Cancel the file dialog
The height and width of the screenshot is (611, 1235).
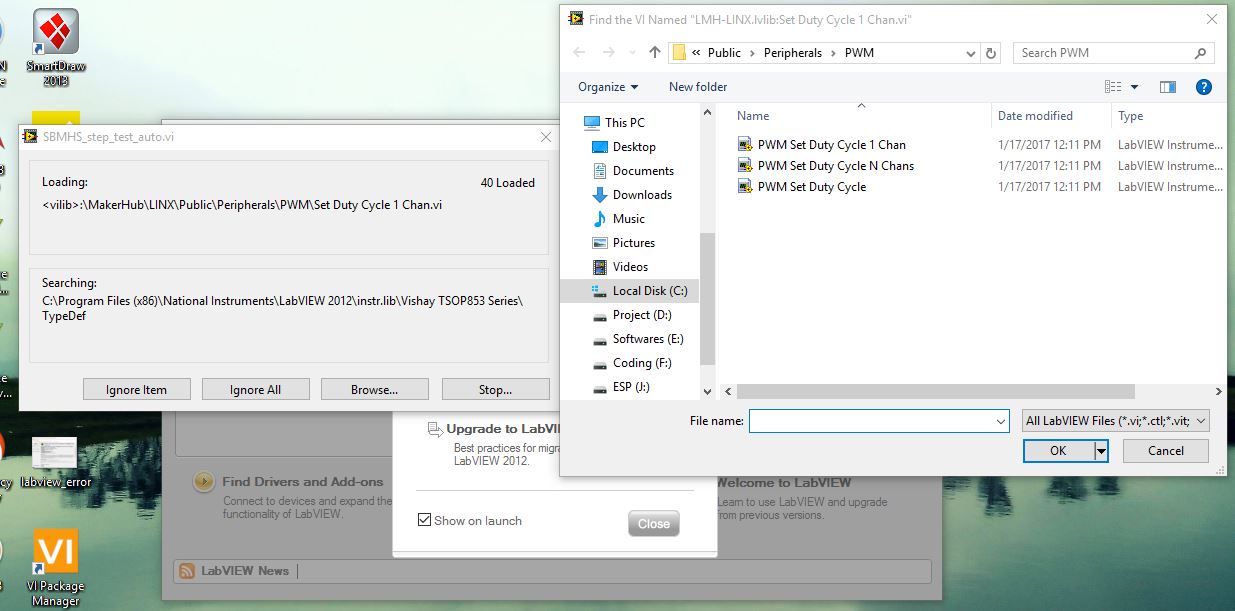1165,451
